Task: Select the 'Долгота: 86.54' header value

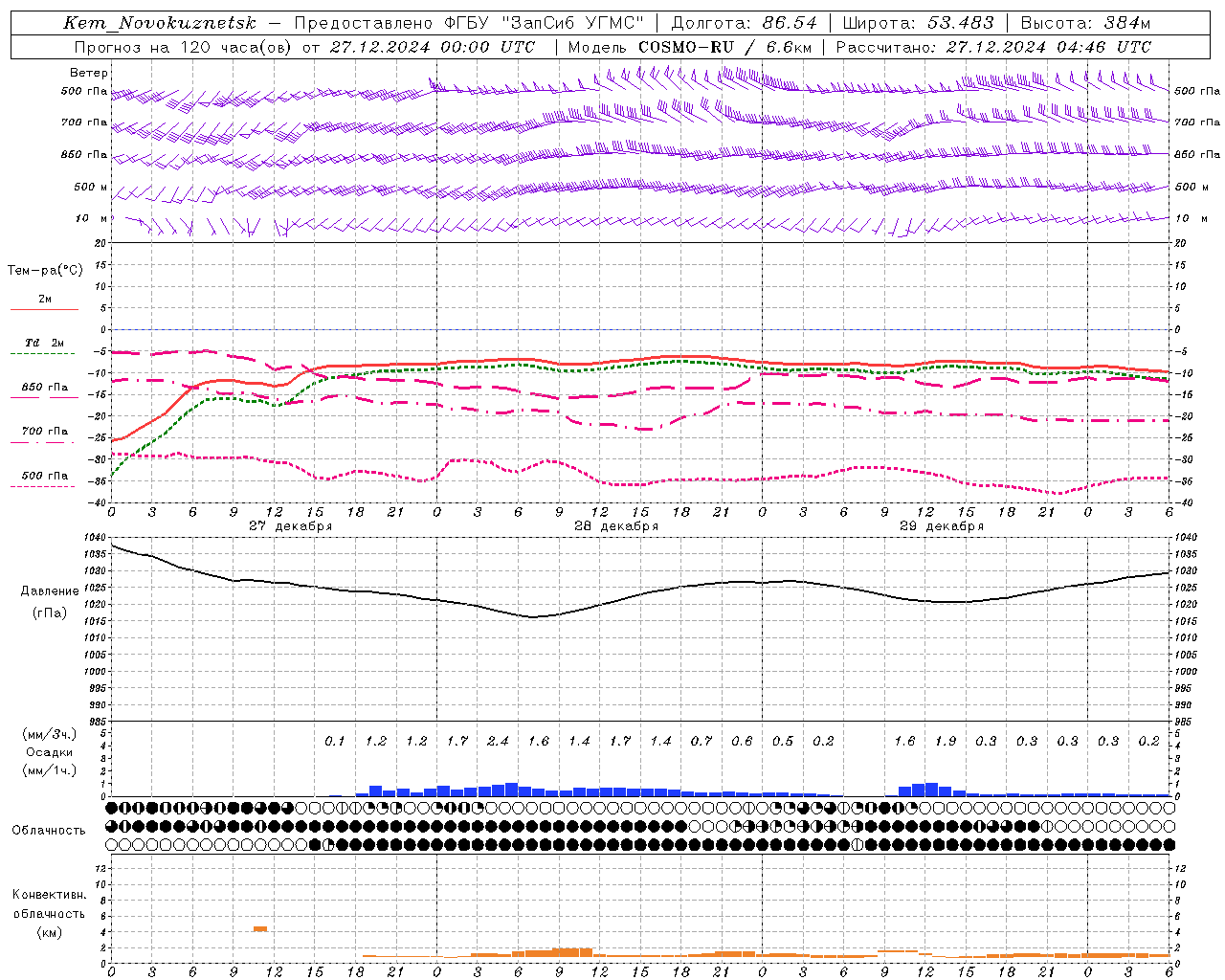Action: click(x=744, y=23)
